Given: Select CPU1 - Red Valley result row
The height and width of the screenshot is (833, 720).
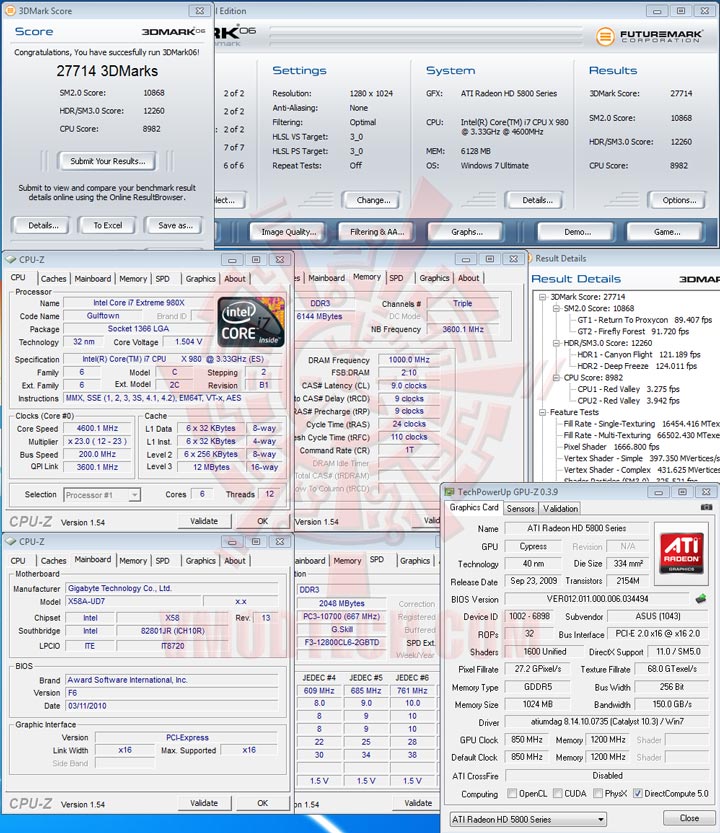Looking at the screenshot, I should pyautogui.click(x=629, y=389).
